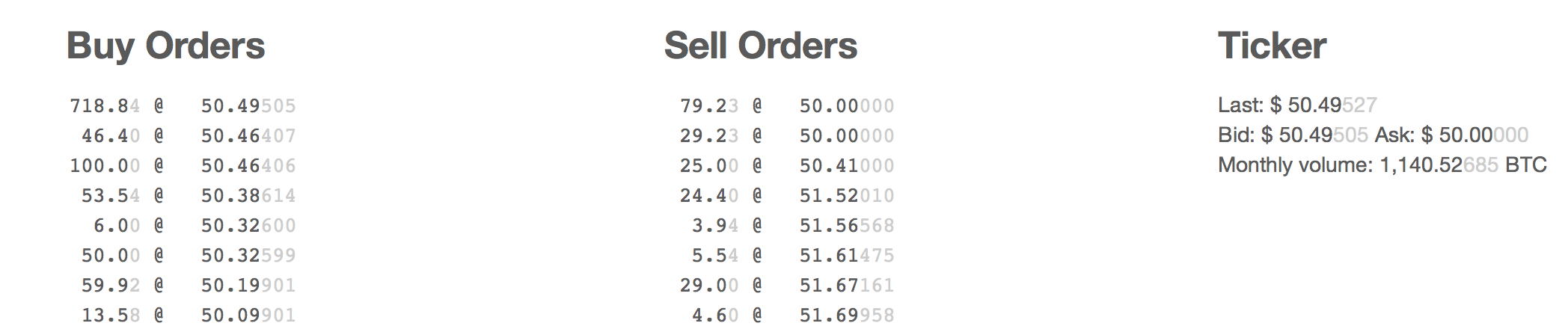Select sell order 79.23 at 50.00000
The height and width of the screenshot is (335, 1568).
pos(788,106)
